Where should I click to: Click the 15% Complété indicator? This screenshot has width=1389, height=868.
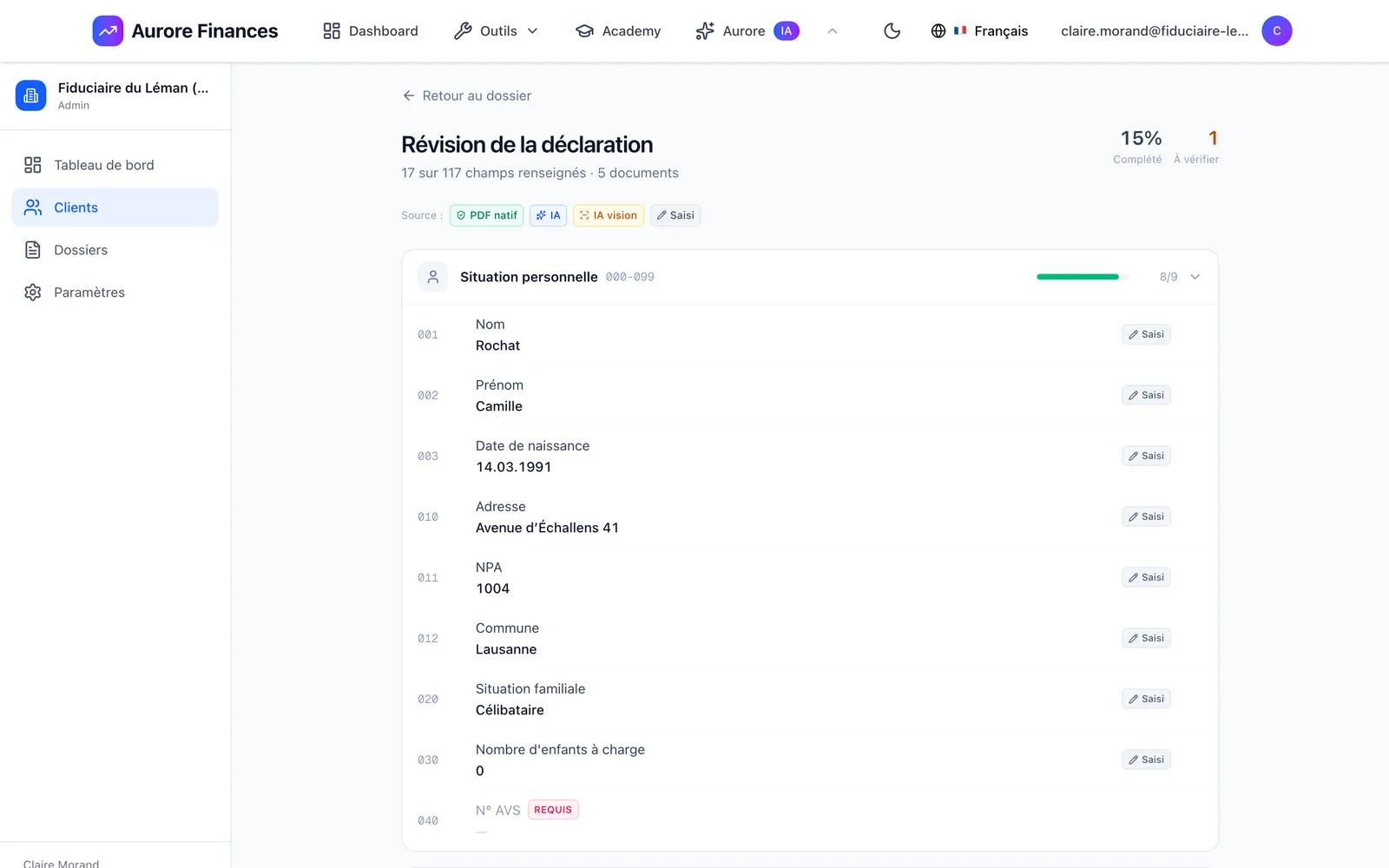[1138, 147]
